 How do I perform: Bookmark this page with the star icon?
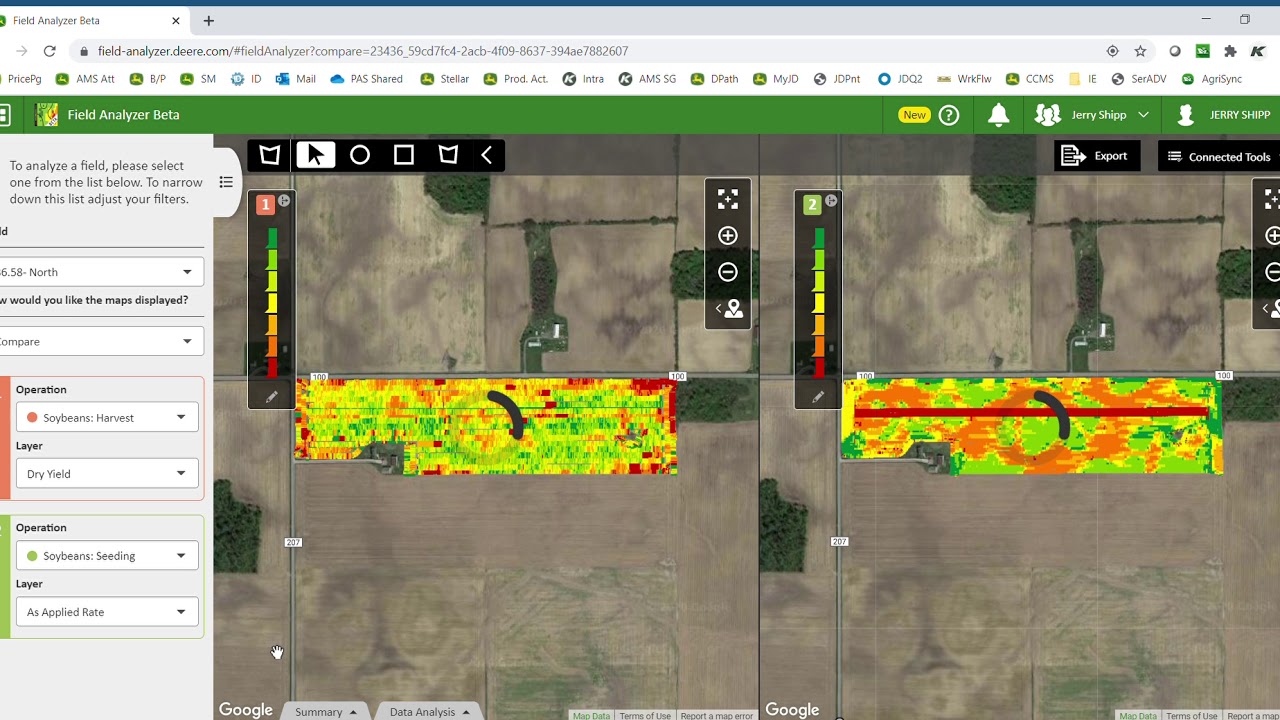1140,51
